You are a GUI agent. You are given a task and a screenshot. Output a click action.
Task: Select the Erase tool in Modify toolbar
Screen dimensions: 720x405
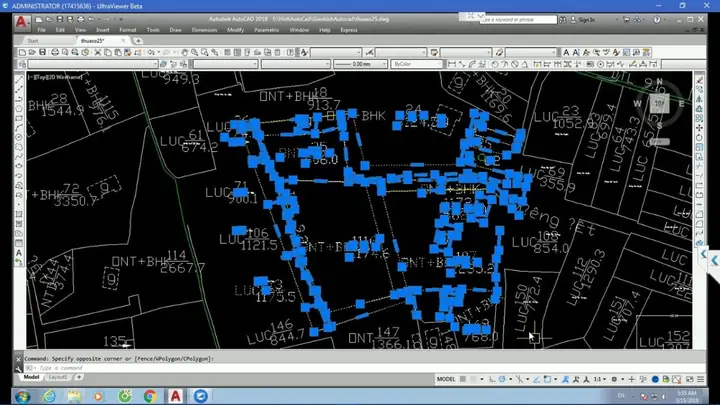pyautogui.click(x=699, y=80)
